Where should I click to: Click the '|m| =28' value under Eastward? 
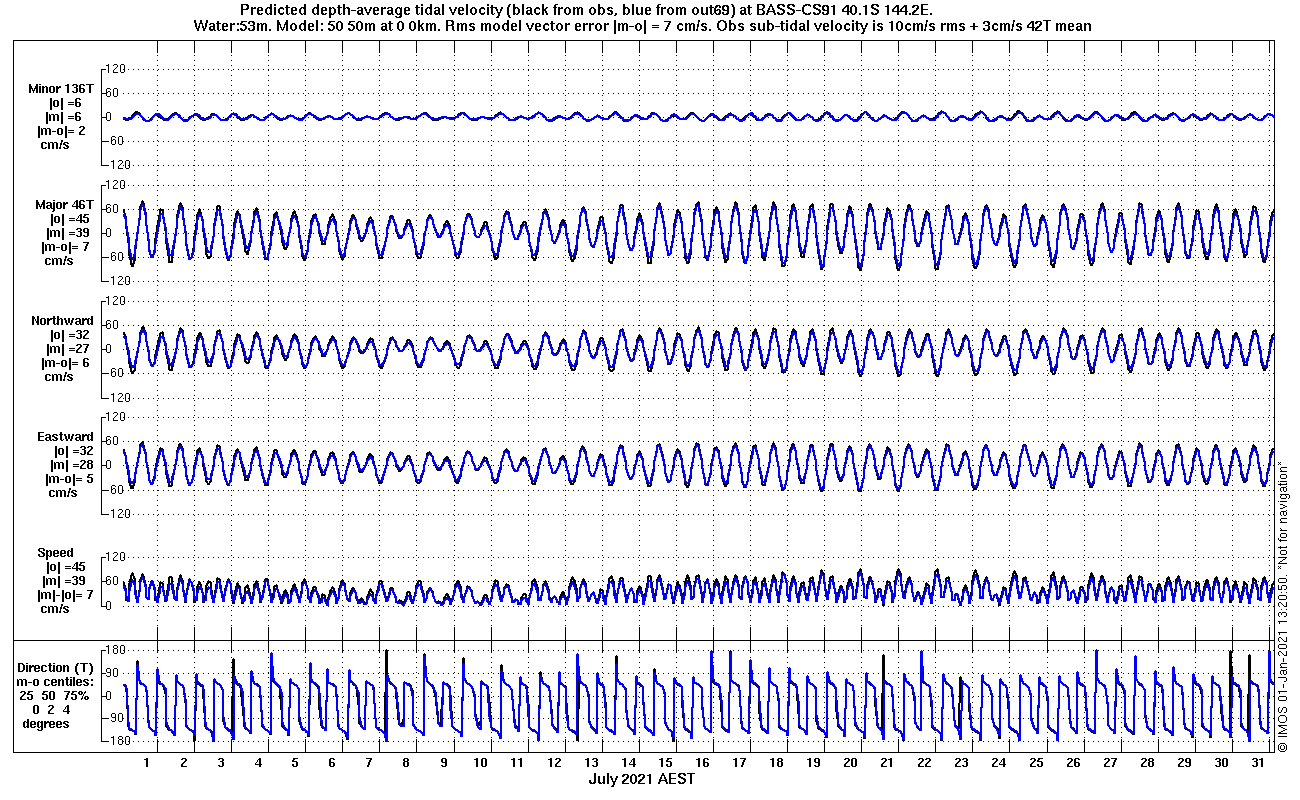click(x=67, y=465)
